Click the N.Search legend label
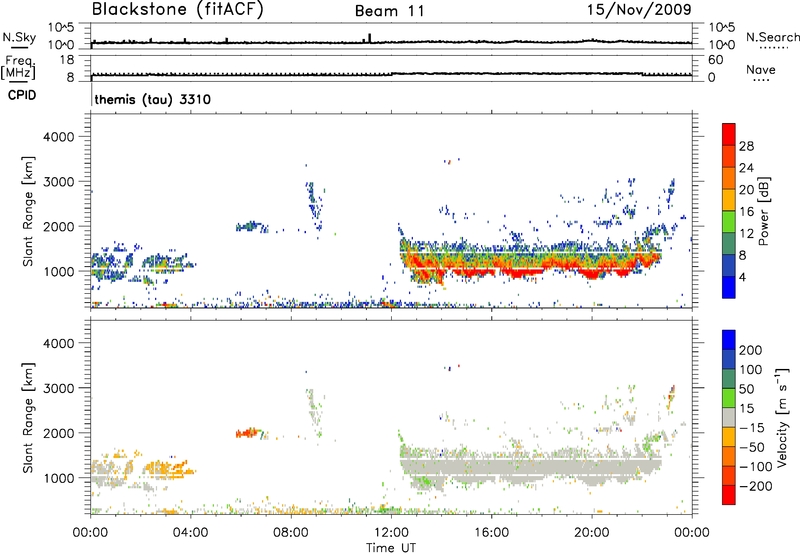The width and height of the screenshot is (800, 554). [773, 37]
